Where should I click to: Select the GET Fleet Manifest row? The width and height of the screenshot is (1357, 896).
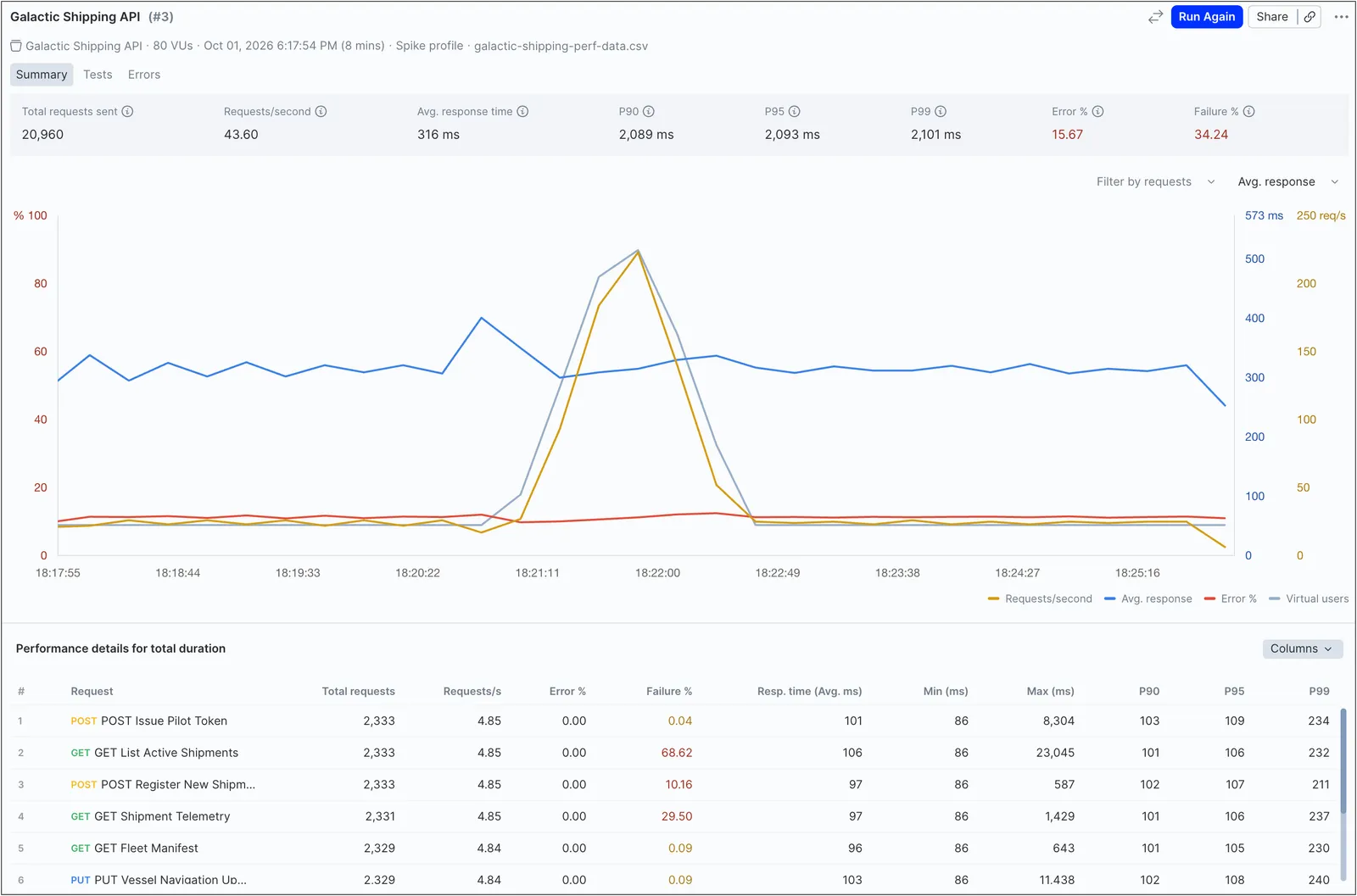pyautogui.click(x=675, y=849)
